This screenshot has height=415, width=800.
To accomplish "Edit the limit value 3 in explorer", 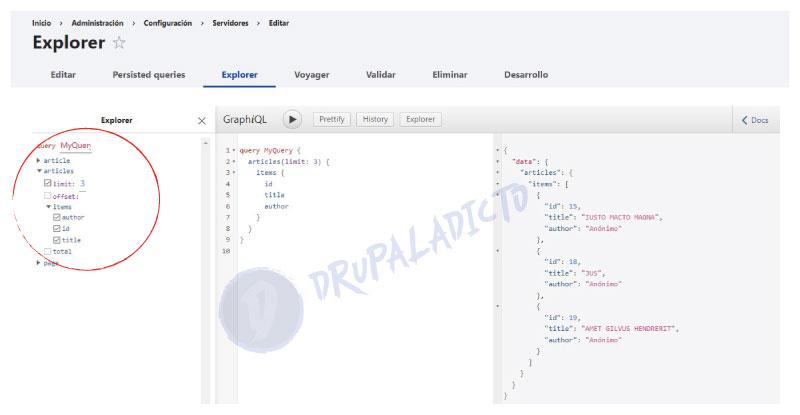I will 83,183.
